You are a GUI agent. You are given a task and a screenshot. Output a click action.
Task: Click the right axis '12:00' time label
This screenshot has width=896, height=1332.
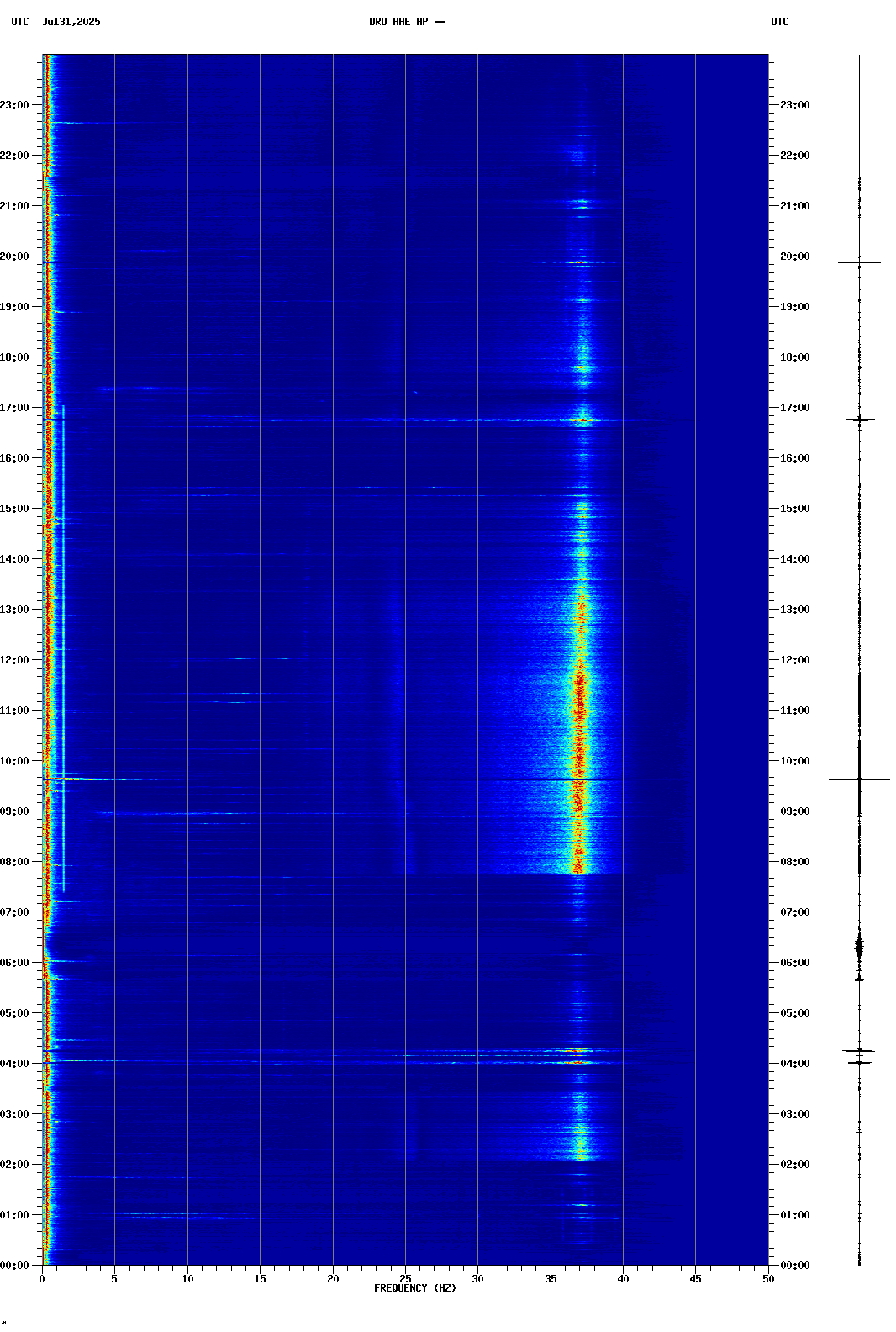click(795, 660)
